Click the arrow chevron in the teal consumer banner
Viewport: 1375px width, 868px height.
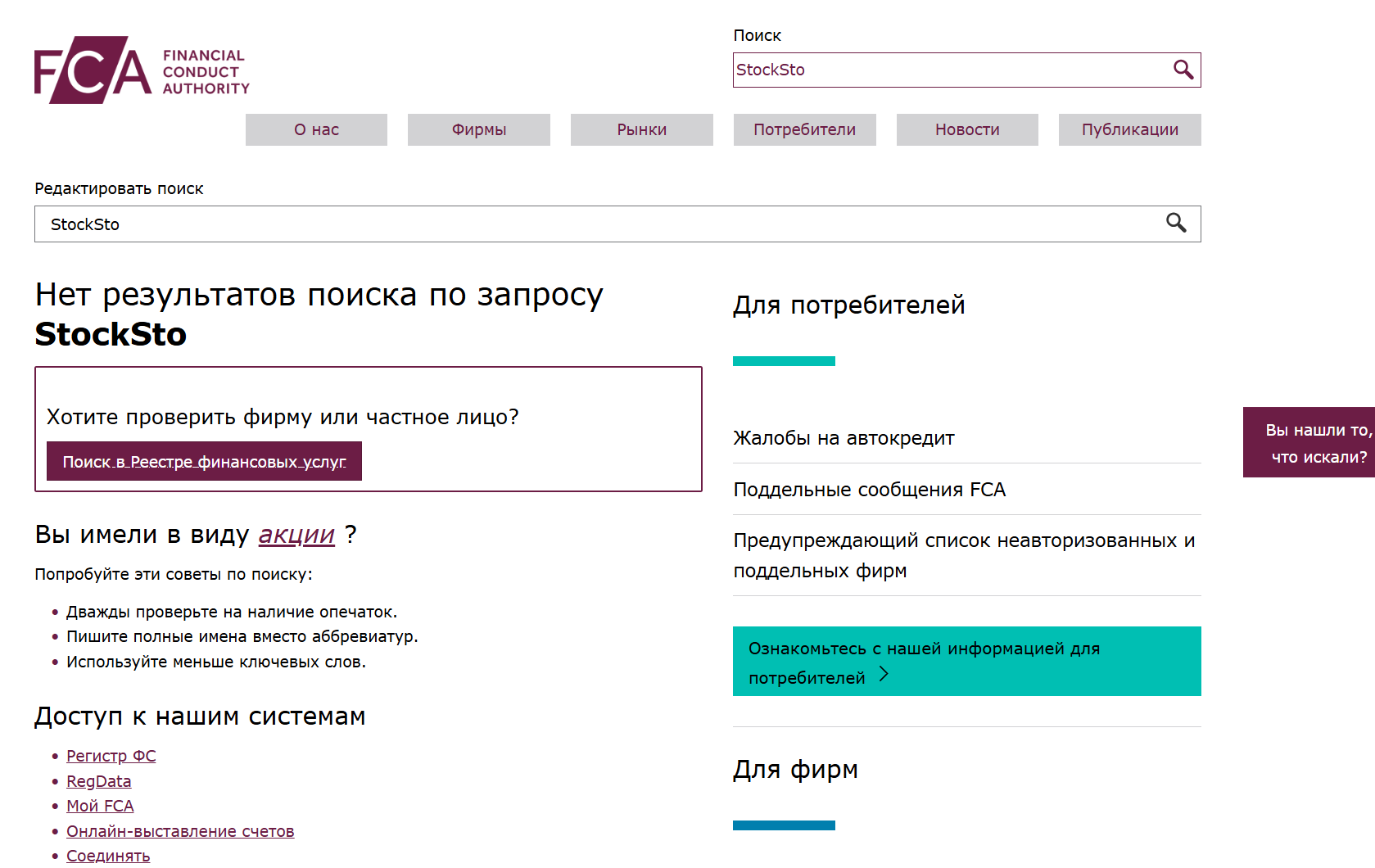[x=884, y=675]
